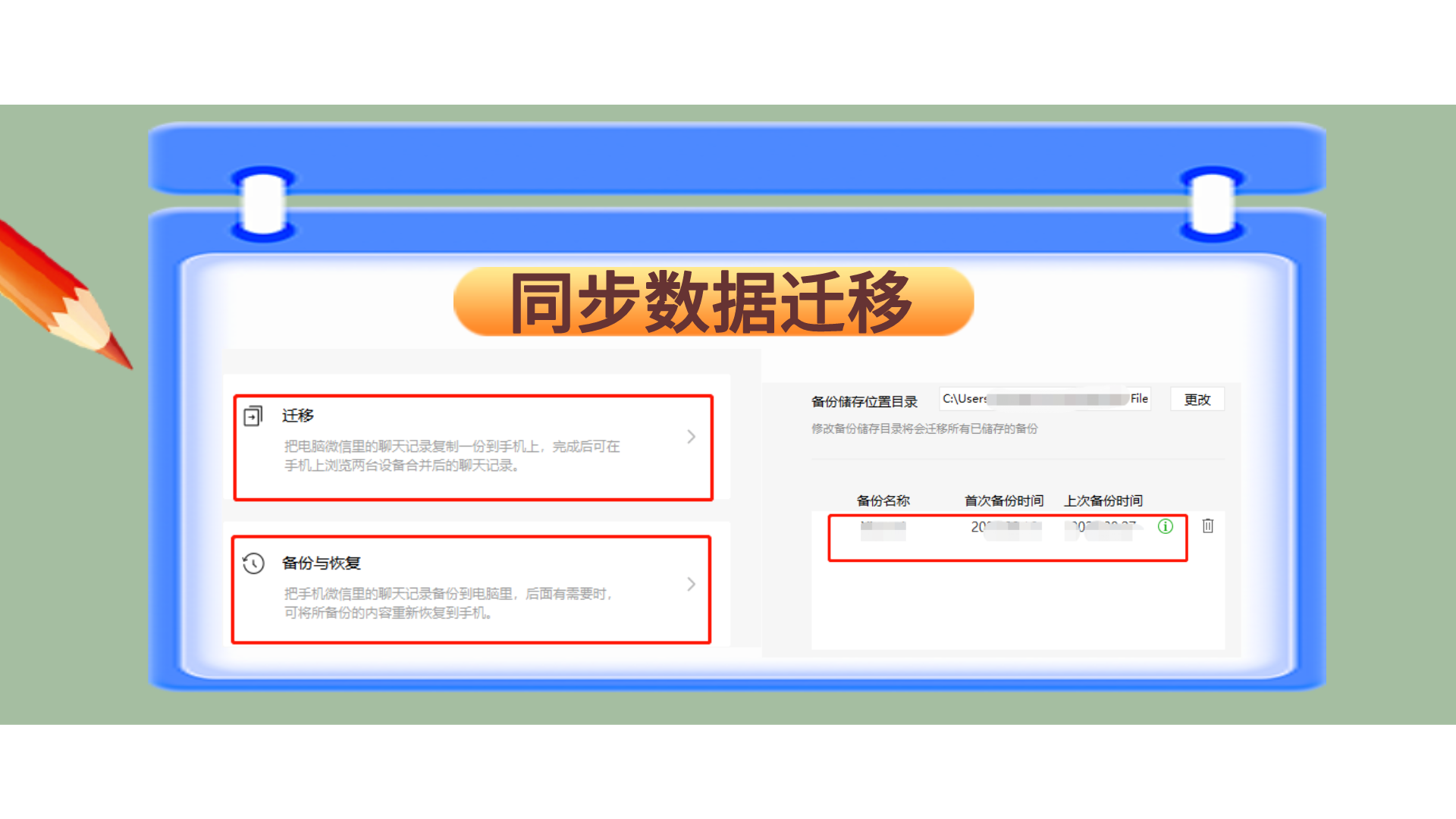Expand the 迁移 option chevron arrow
Viewport: 1456px width, 819px height.
[691, 437]
